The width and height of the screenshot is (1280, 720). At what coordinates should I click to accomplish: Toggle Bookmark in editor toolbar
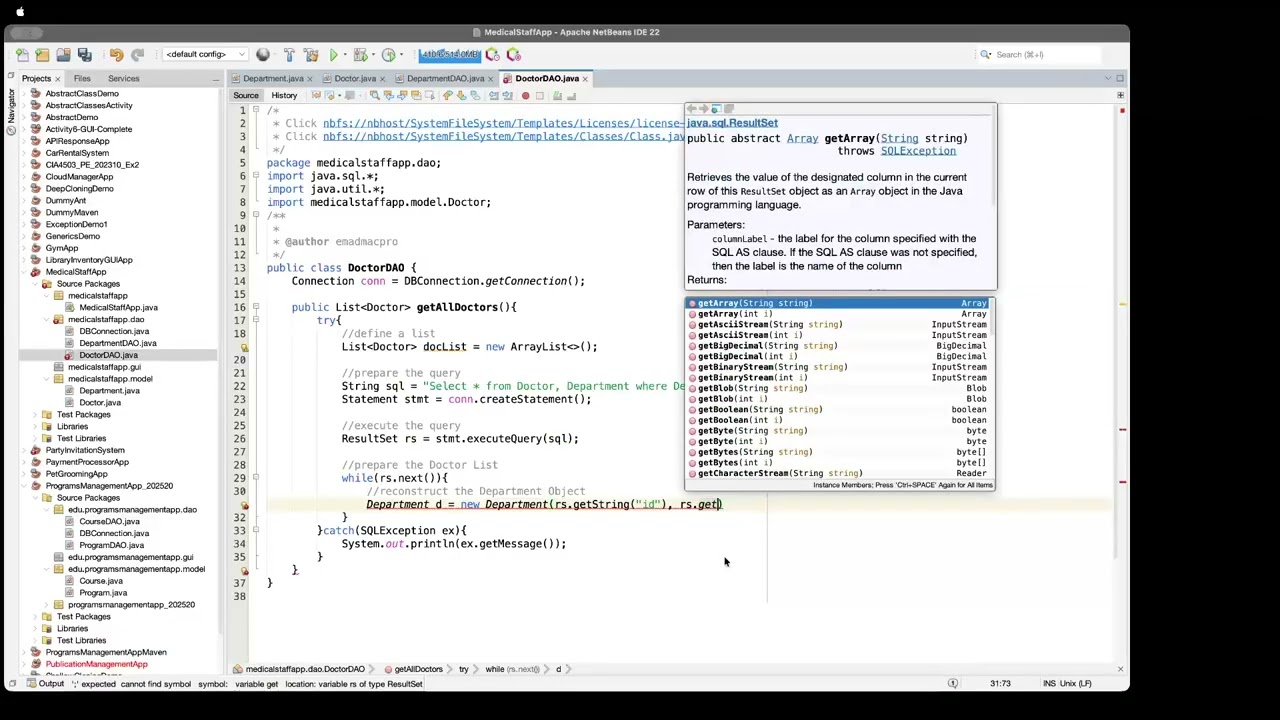pos(474,96)
